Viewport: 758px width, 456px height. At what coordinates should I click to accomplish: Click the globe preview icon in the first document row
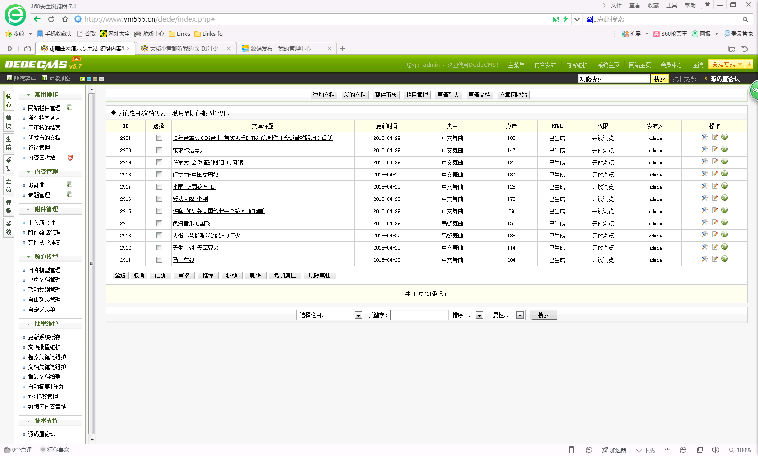pos(725,137)
